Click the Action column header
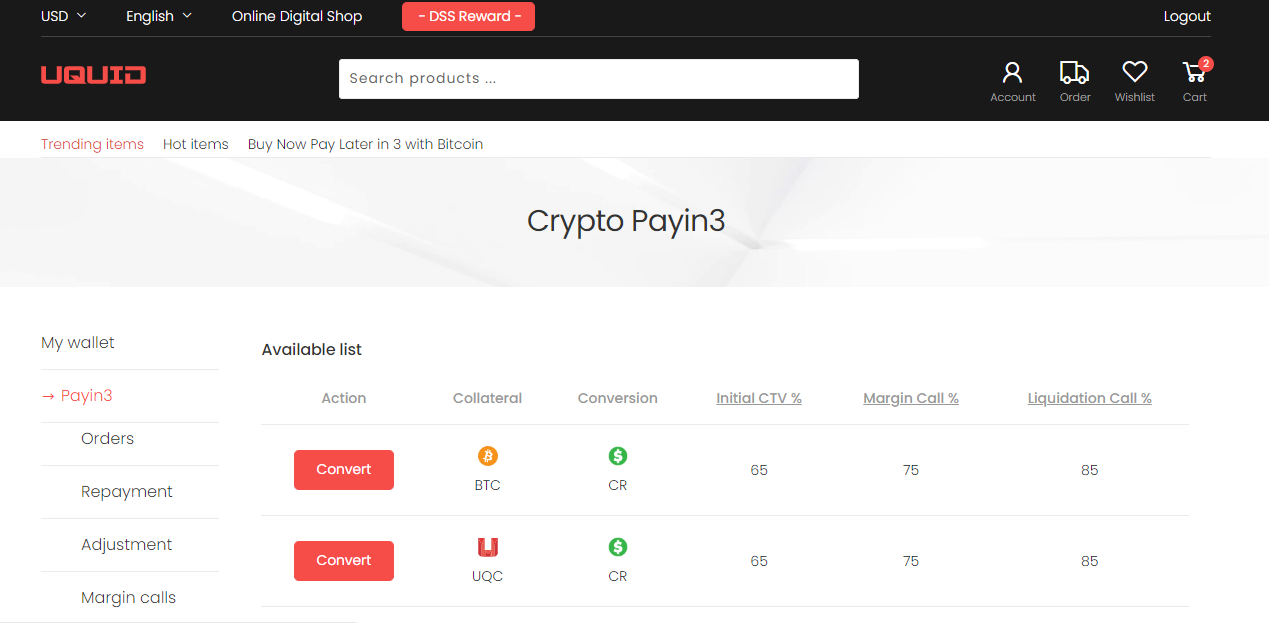 (x=344, y=398)
